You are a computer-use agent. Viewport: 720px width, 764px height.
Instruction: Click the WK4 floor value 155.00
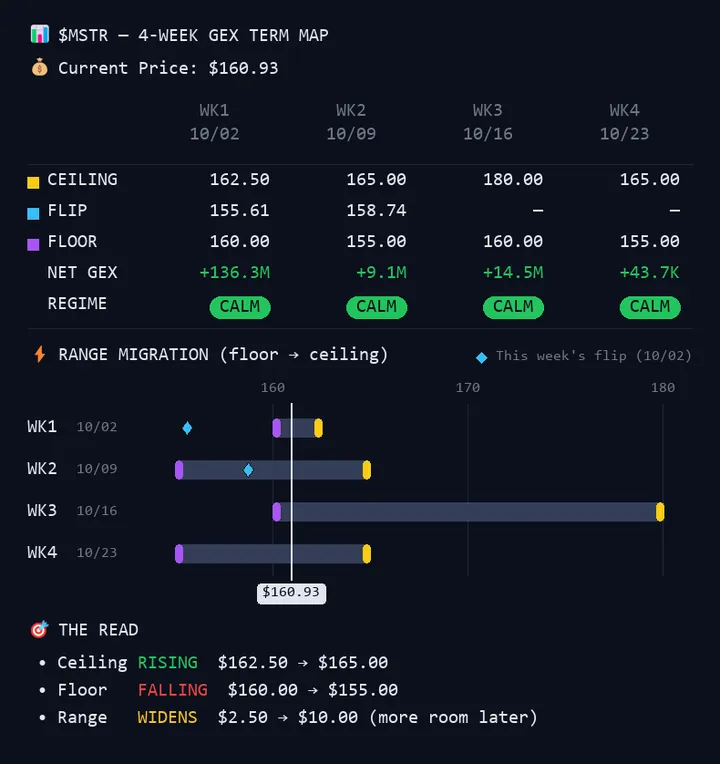pos(650,241)
